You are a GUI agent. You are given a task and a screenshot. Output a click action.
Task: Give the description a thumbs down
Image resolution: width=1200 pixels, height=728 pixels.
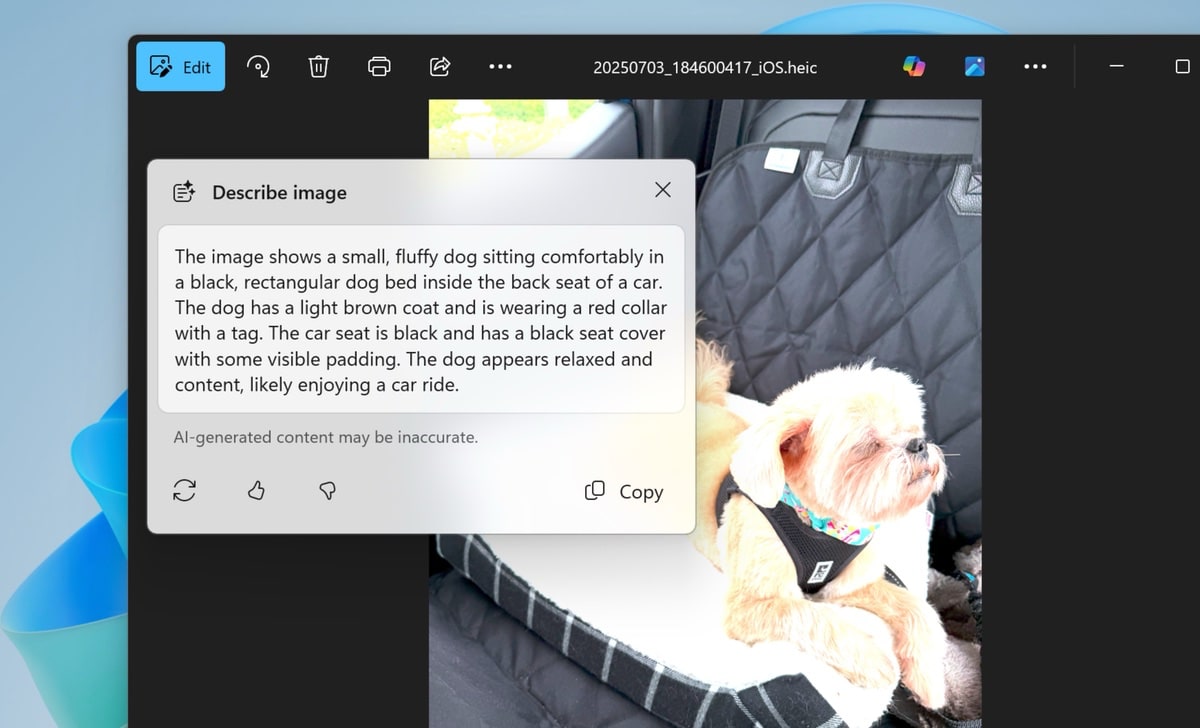pos(326,490)
